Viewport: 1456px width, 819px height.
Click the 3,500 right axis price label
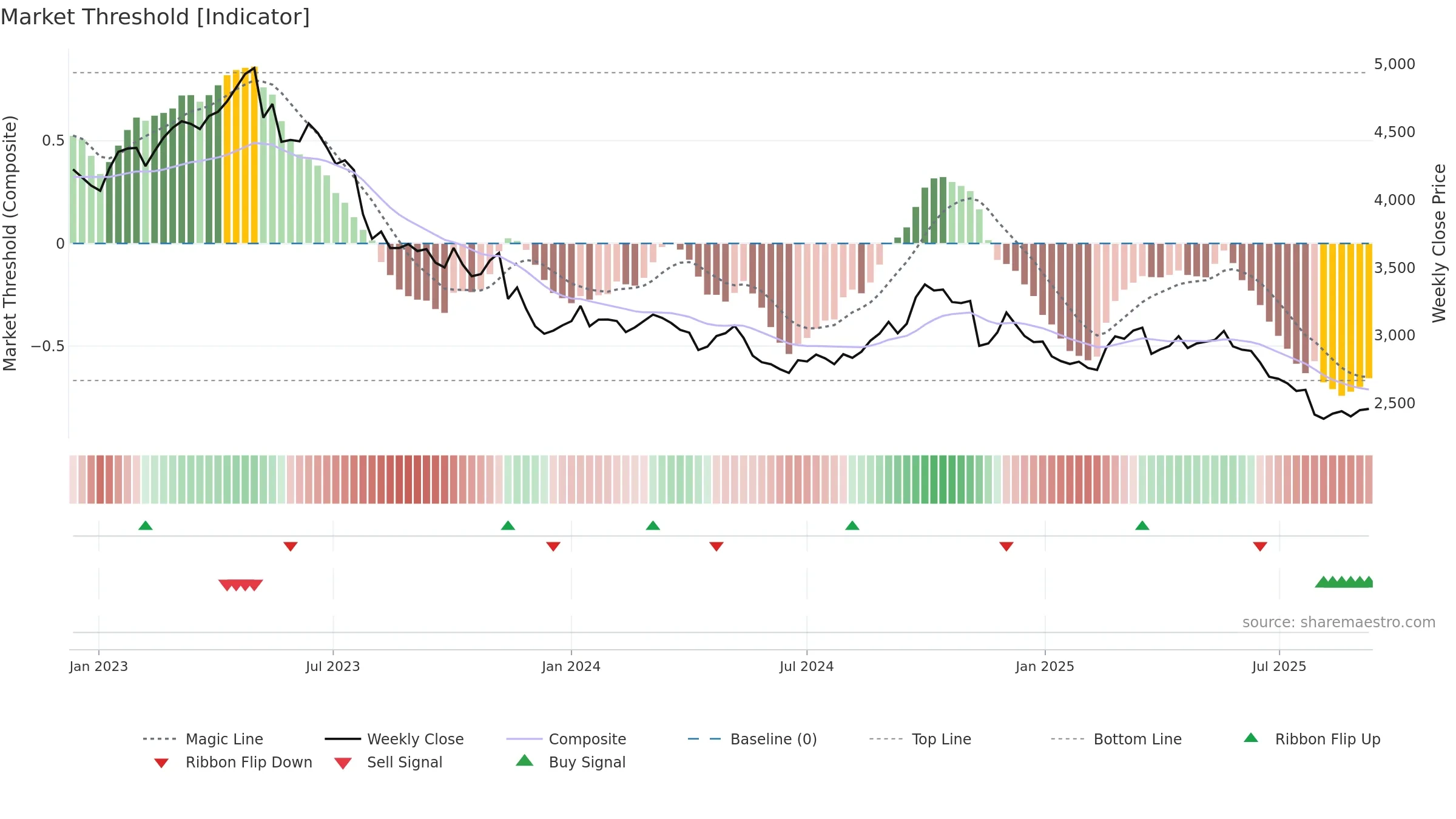(1395, 268)
